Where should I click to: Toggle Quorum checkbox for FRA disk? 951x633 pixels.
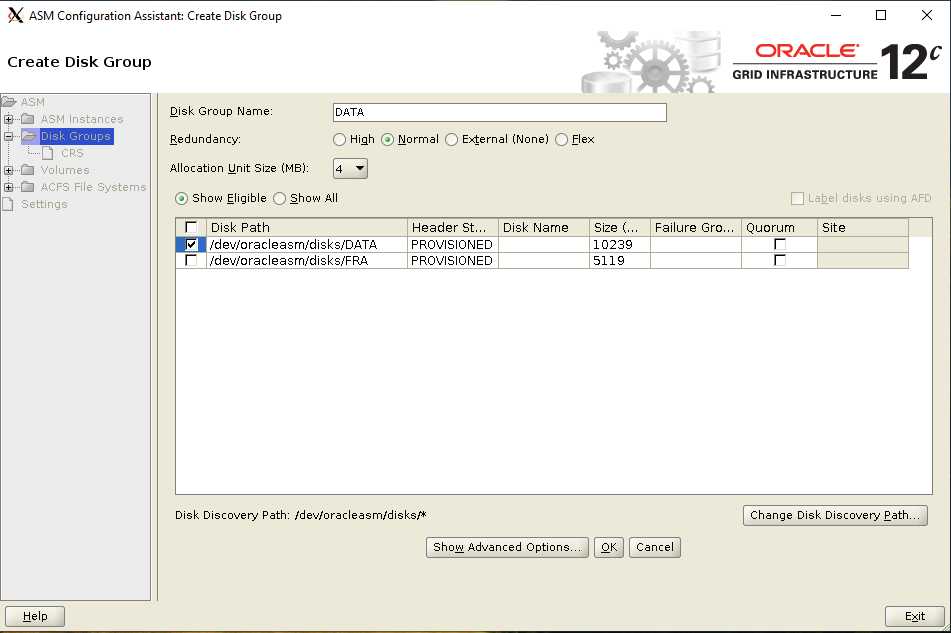click(780, 260)
